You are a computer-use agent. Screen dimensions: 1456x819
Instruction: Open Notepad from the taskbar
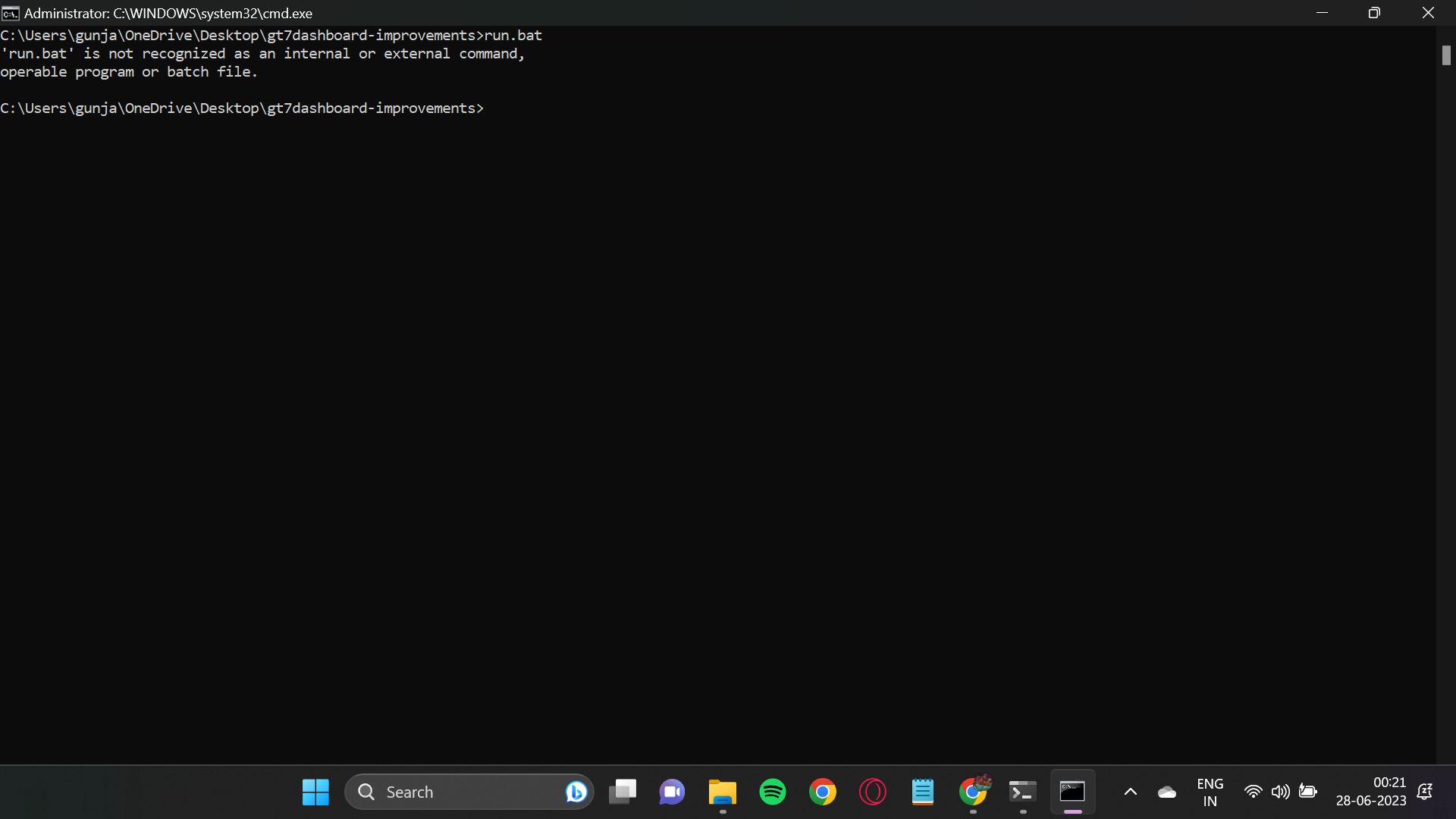coord(923,791)
